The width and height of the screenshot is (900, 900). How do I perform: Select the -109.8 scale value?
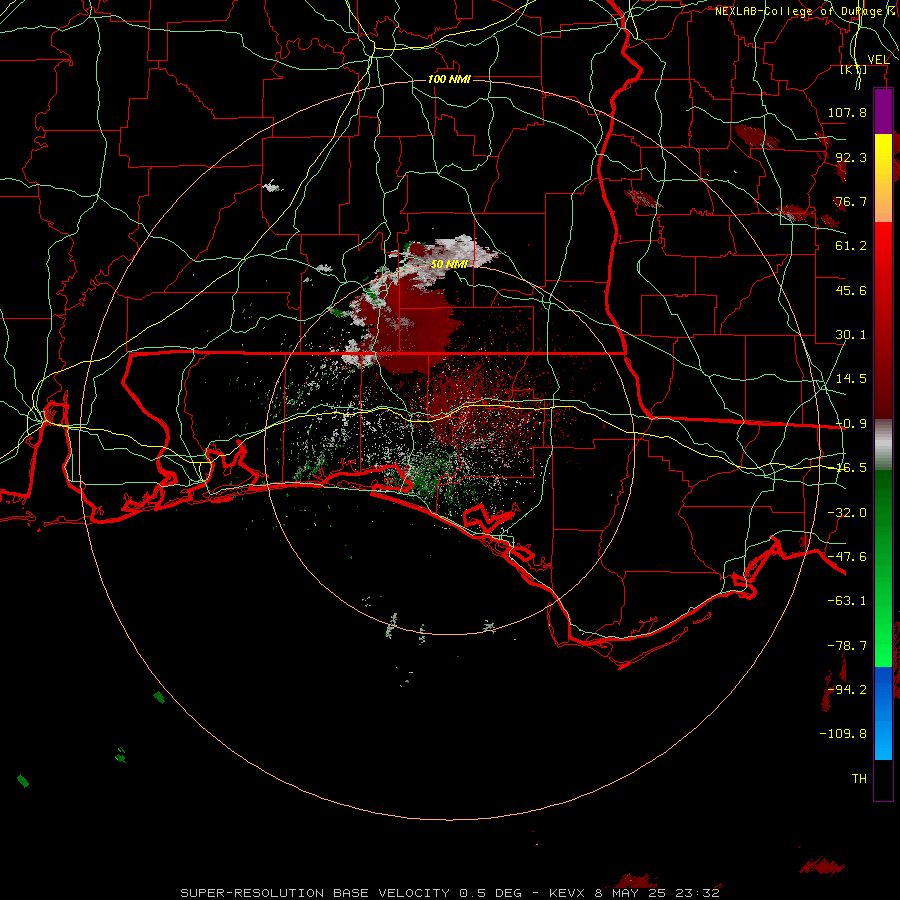click(x=843, y=734)
